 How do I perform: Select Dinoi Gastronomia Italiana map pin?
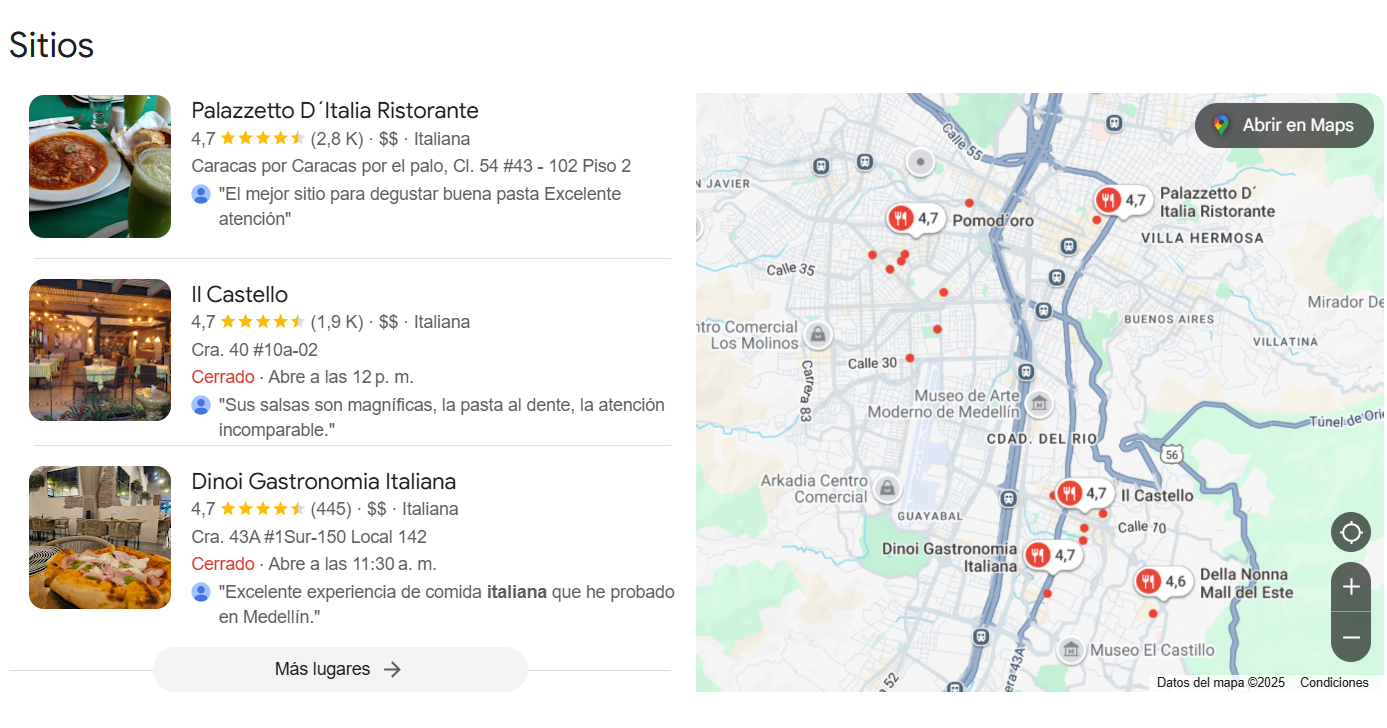coord(1038,555)
